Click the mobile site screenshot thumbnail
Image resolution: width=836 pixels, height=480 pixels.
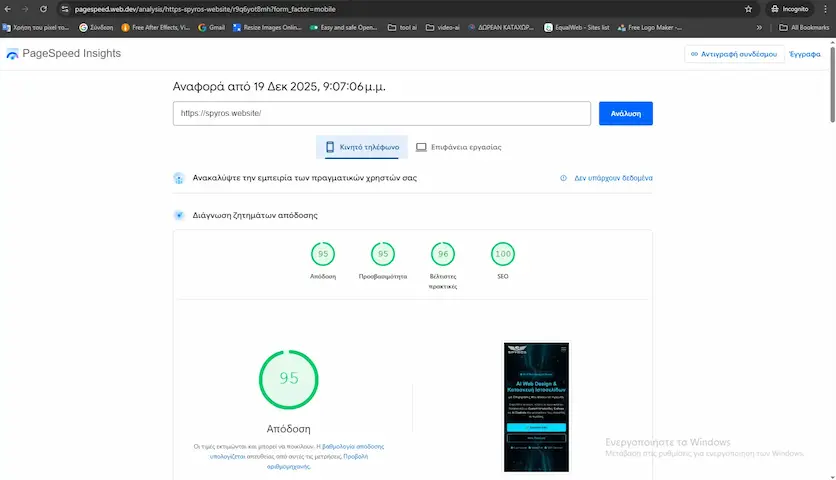(x=536, y=407)
